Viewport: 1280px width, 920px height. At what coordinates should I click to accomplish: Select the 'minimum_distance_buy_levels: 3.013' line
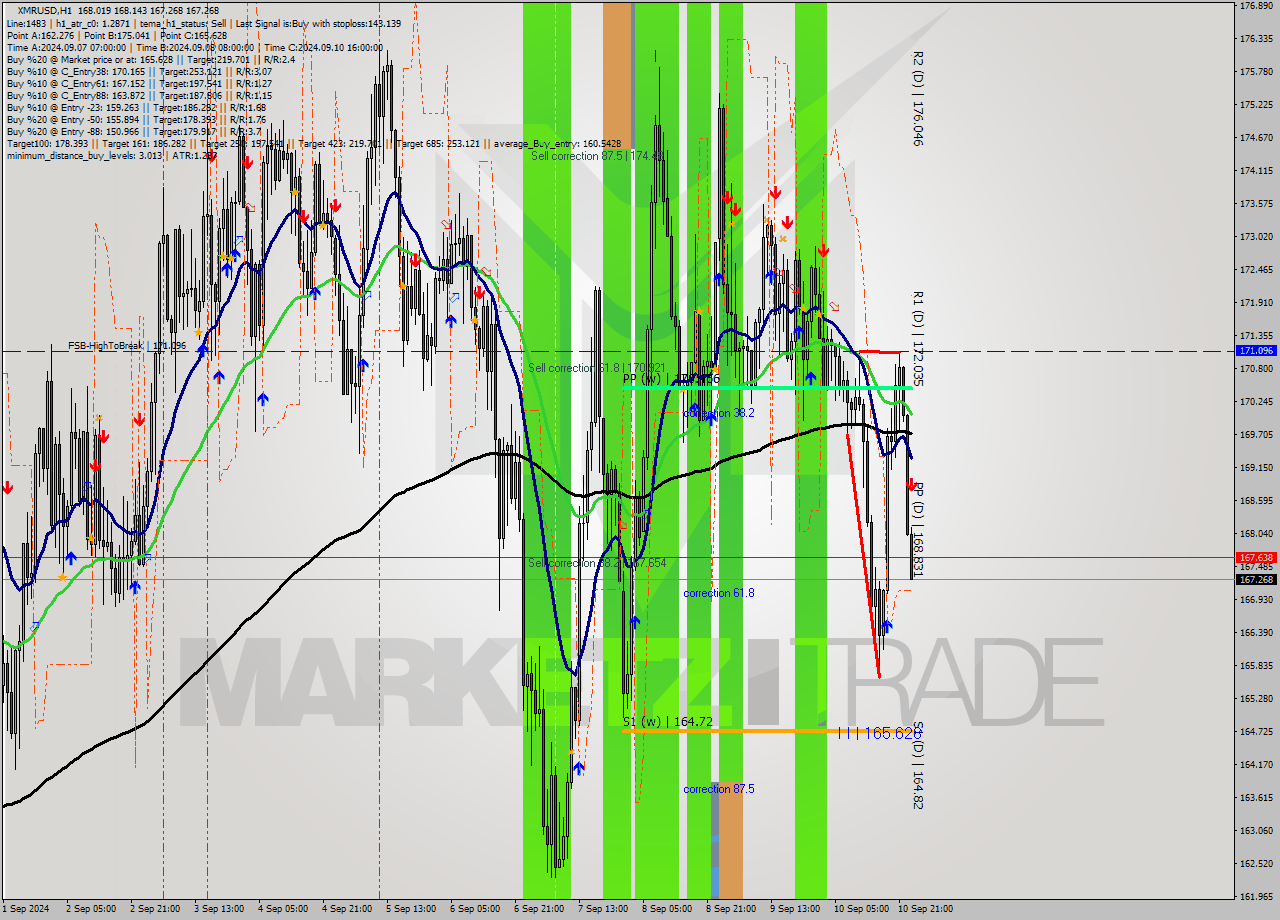pyautogui.click(x=110, y=155)
